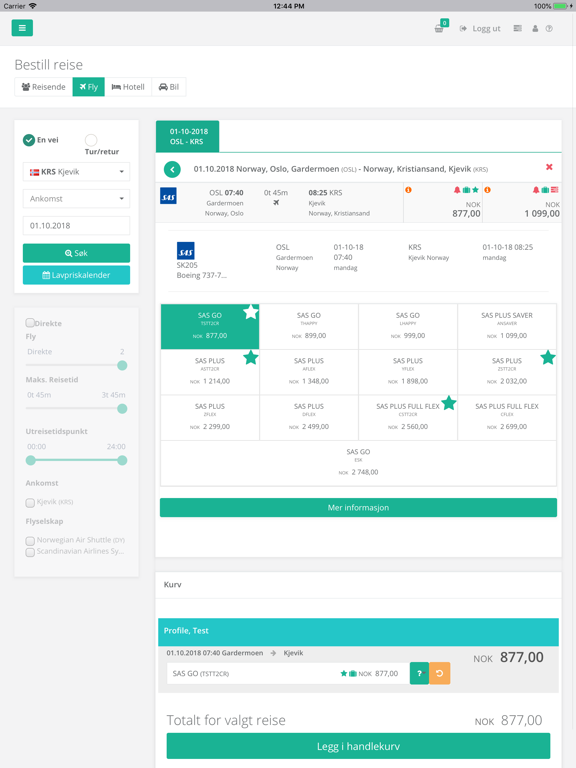The height and width of the screenshot is (768, 576).
Task: Open the shopping basket icon
Action: tap(439, 28)
